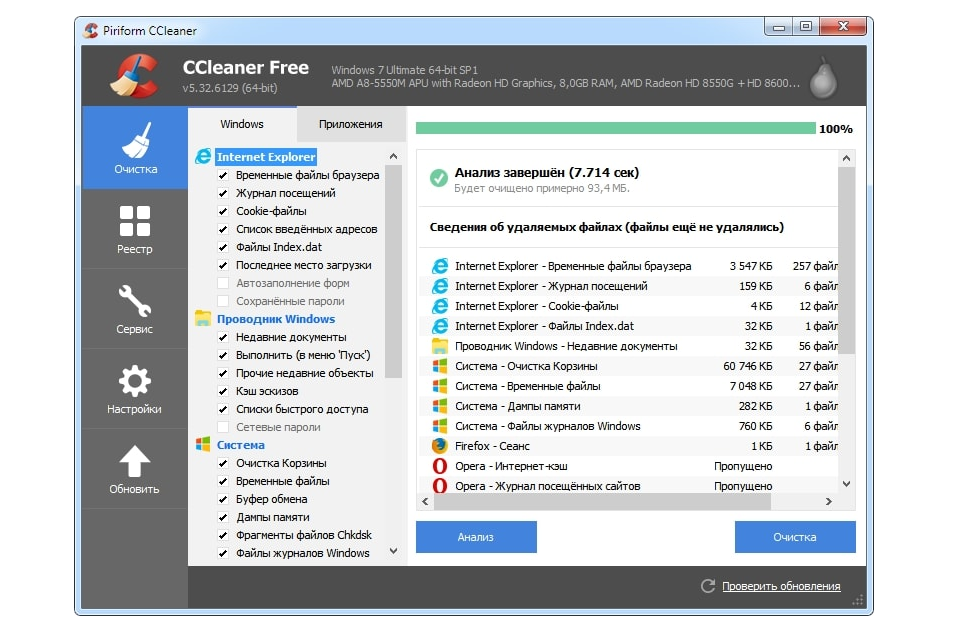Uncheck Временные файлы браузера checkbox
967x631 pixels.
223,175
